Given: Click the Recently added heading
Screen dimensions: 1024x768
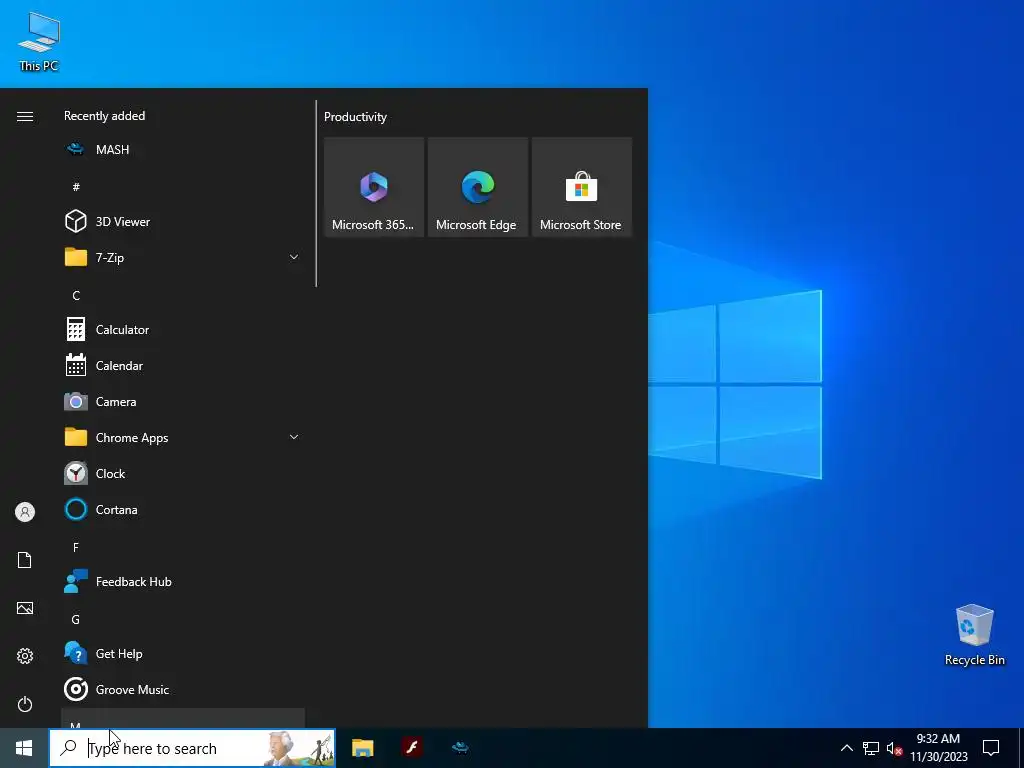Looking at the screenshot, I should (x=104, y=116).
